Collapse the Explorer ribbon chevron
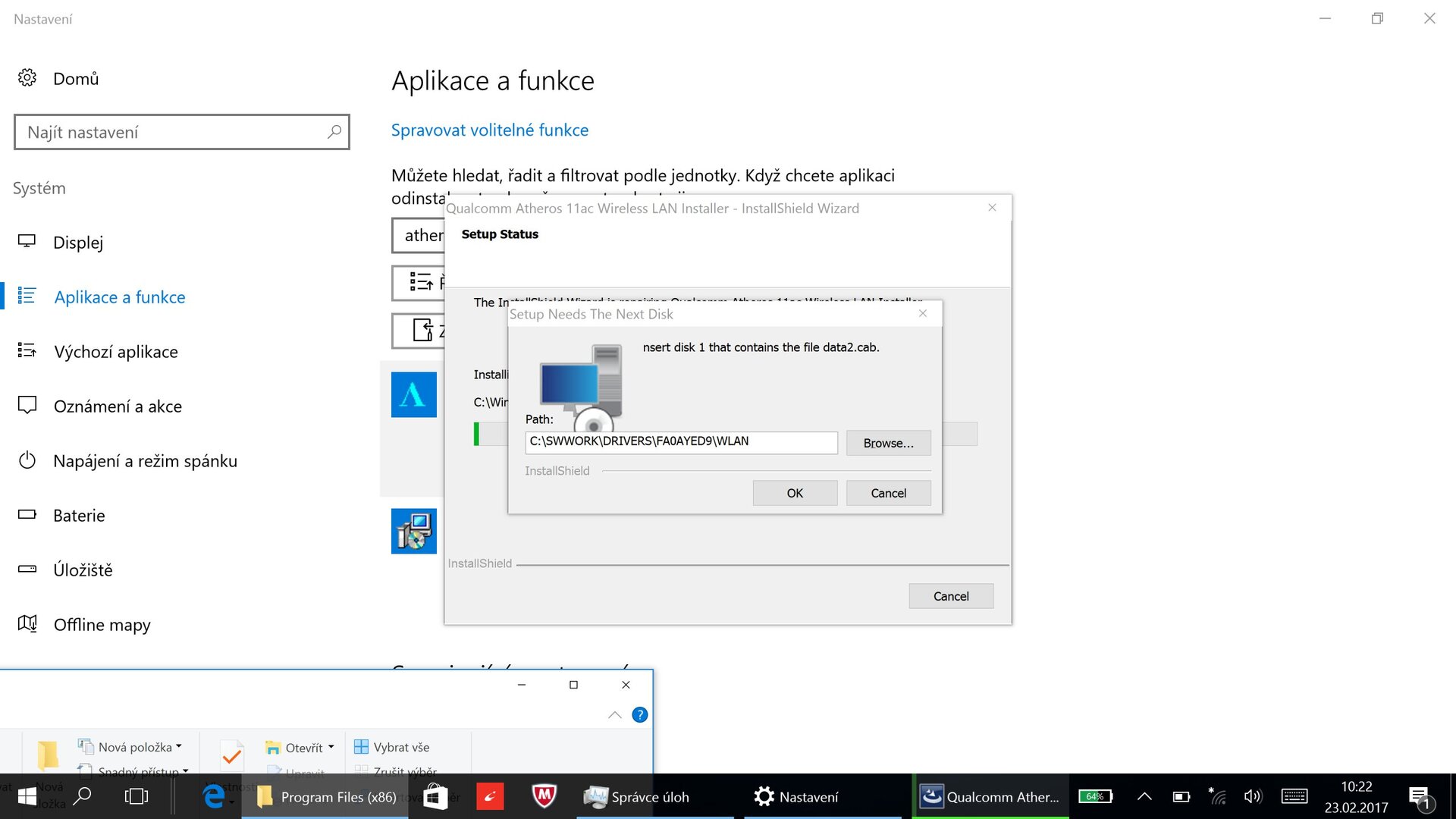This screenshot has width=1456, height=819. coord(614,714)
